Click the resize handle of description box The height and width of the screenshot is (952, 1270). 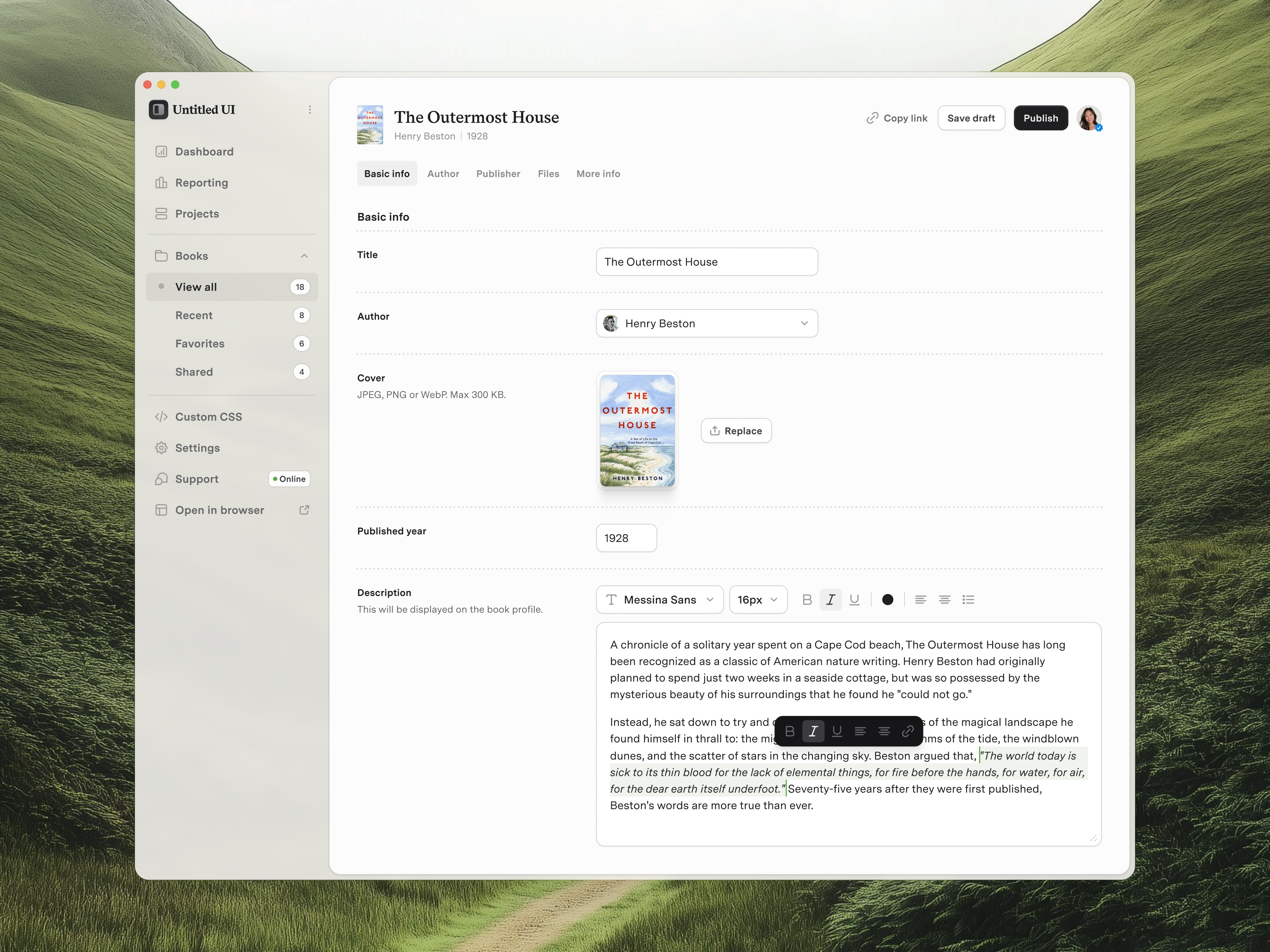[1093, 838]
